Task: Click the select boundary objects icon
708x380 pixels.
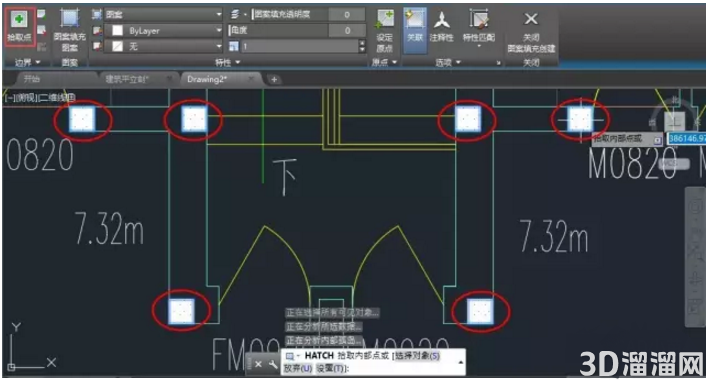Action: (x=41, y=14)
